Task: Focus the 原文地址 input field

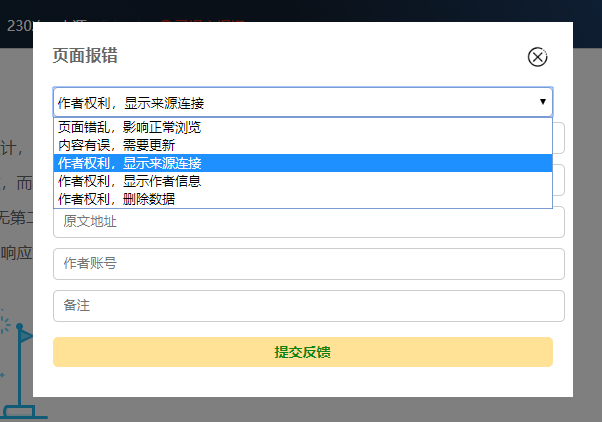Action: 308,222
